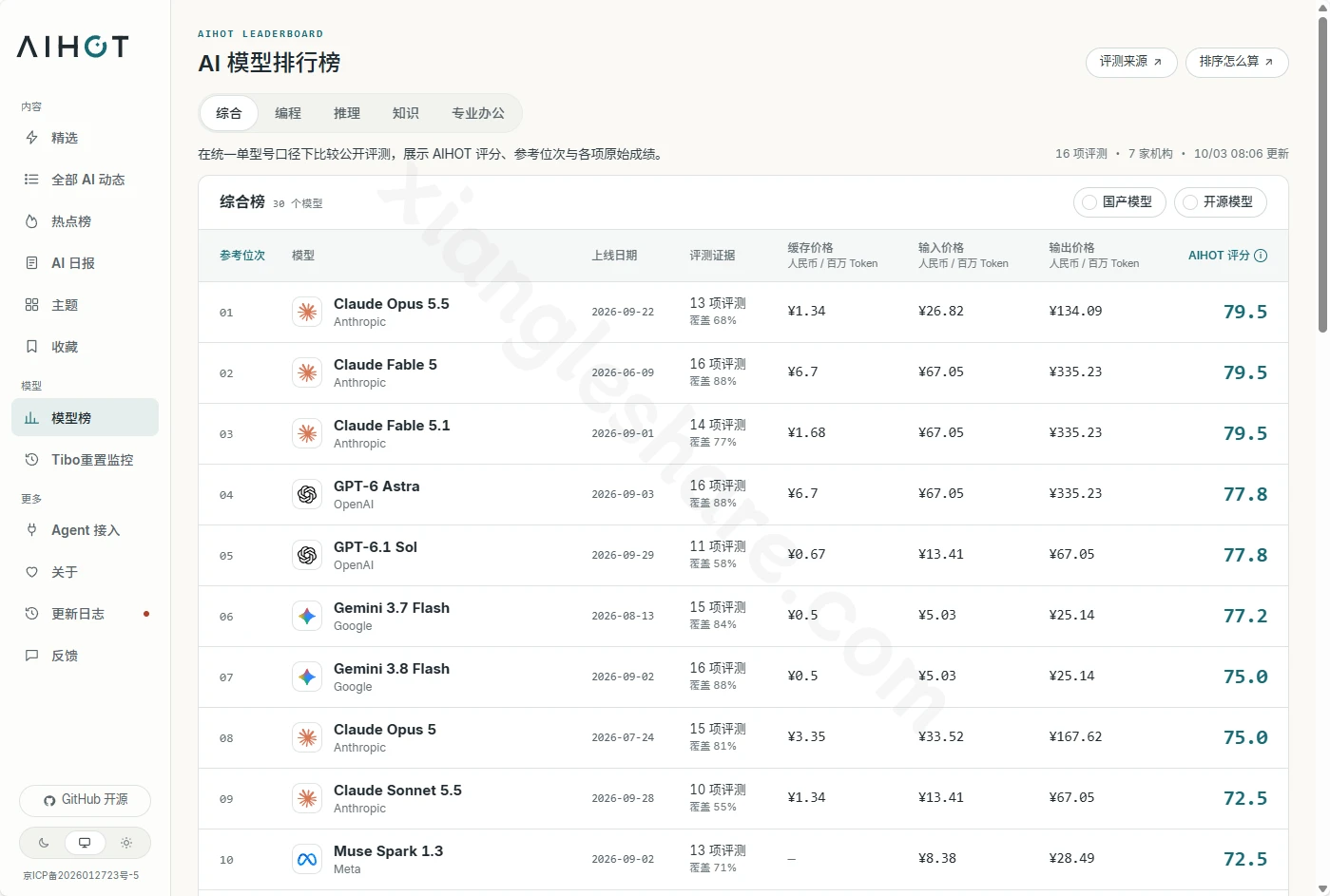Screen dimensions: 1330x896
Task: Click the clock icon beside Tibo重置监控
Action: pyautogui.click(x=31, y=460)
